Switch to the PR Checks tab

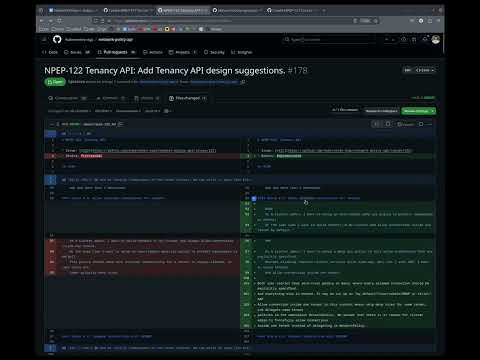coord(147,98)
